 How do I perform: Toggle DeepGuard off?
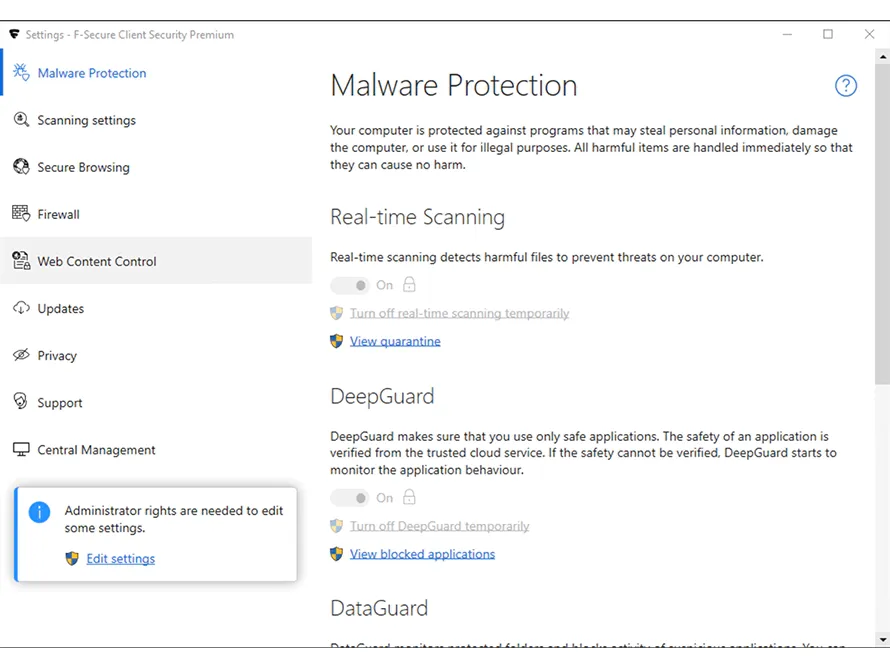(x=350, y=497)
